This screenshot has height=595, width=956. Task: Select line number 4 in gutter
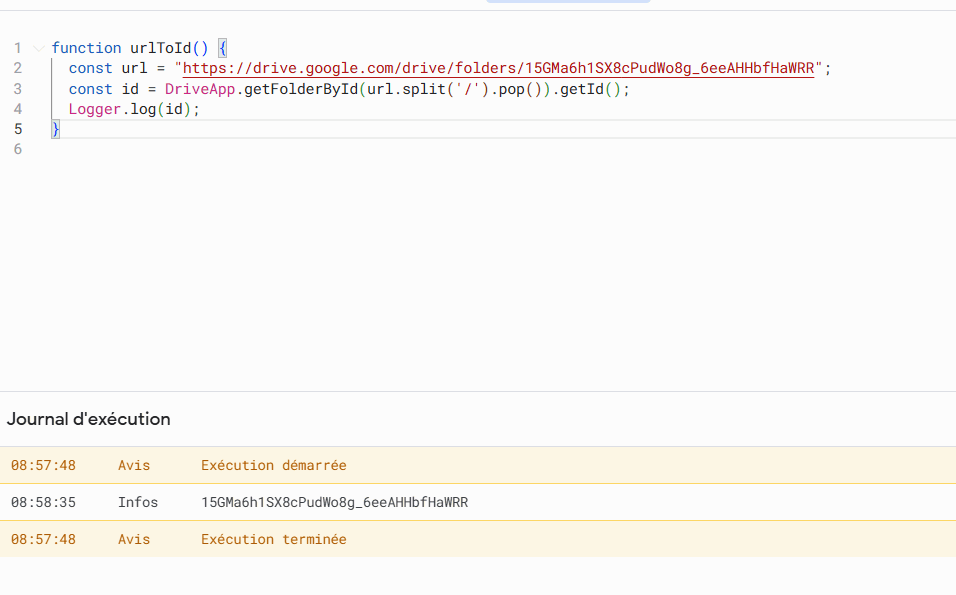point(18,109)
